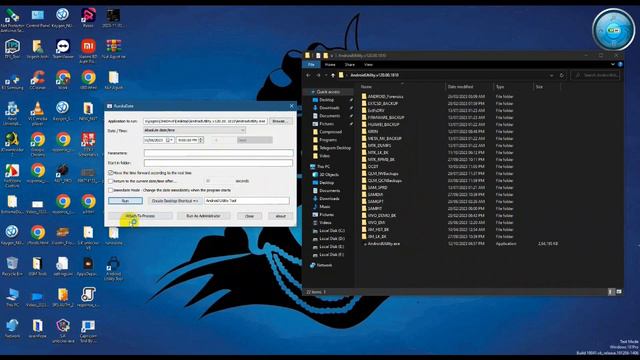Open the red Xiaomi Mi desktop icon
This screenshot has height=360, width=640.
click(88, 51)
